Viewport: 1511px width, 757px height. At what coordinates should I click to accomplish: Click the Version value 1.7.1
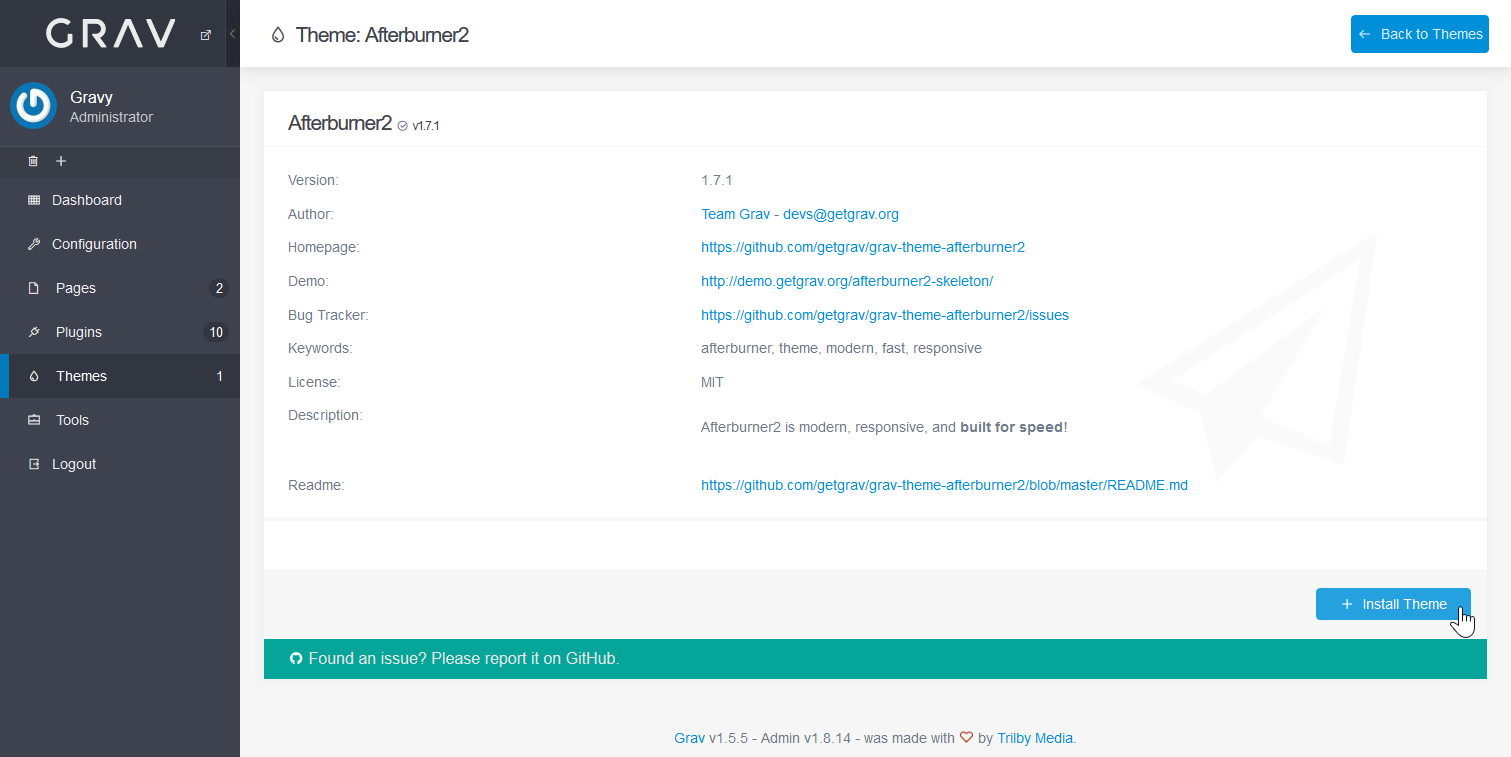point(717,180)
